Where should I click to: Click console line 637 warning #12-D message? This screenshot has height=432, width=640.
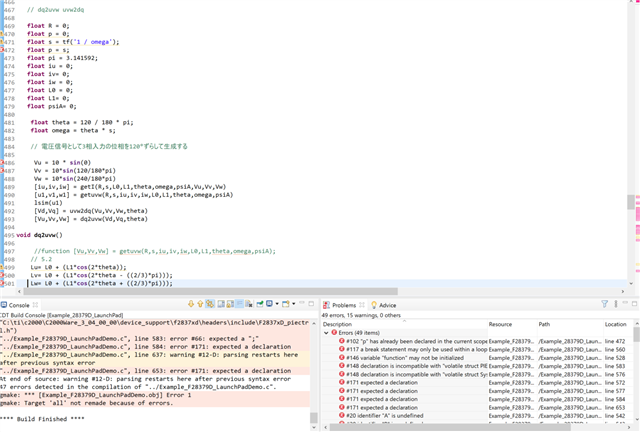(149, 359)
